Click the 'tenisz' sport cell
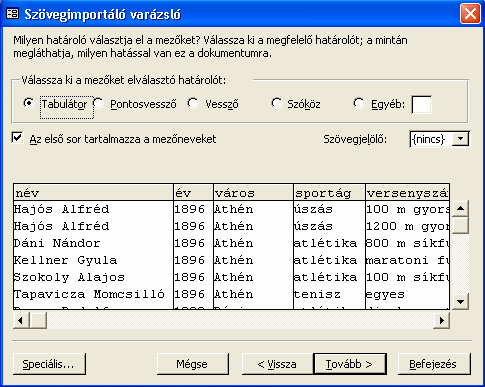Image resolution: width=485 pixels, height=387 pixels. (329, 294)
